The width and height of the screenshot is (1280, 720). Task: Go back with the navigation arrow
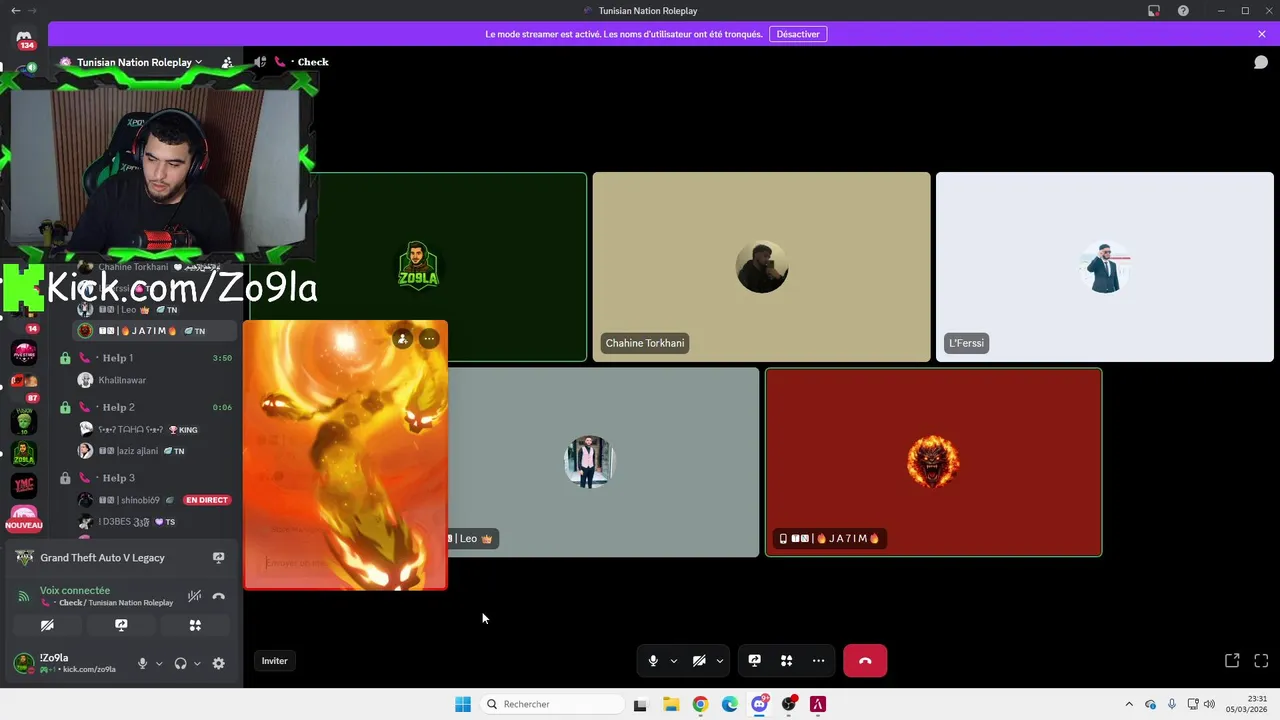pyautogui.click(x=16, y=11)
